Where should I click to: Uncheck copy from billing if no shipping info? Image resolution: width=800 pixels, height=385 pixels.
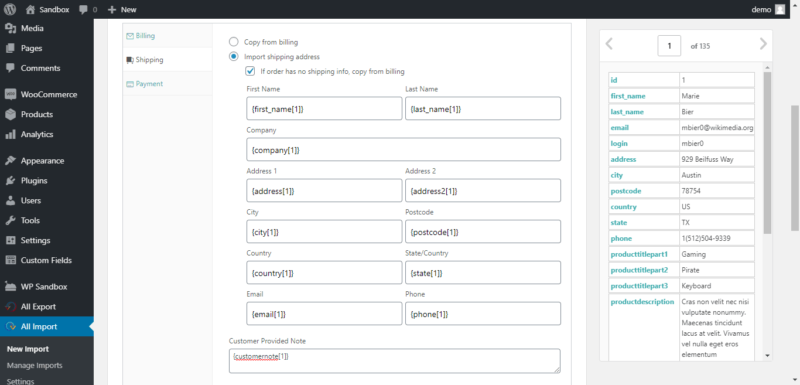point(251,71)
